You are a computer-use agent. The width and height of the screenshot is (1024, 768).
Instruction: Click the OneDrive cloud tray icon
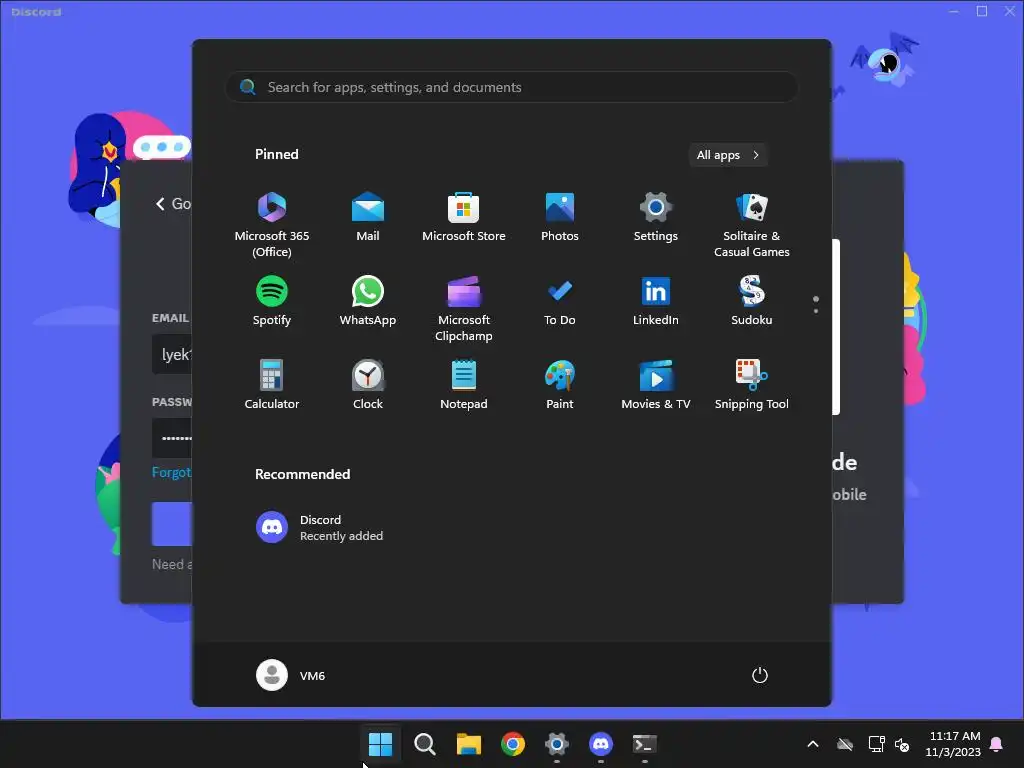pyautogui.click(x=845, y=744)
